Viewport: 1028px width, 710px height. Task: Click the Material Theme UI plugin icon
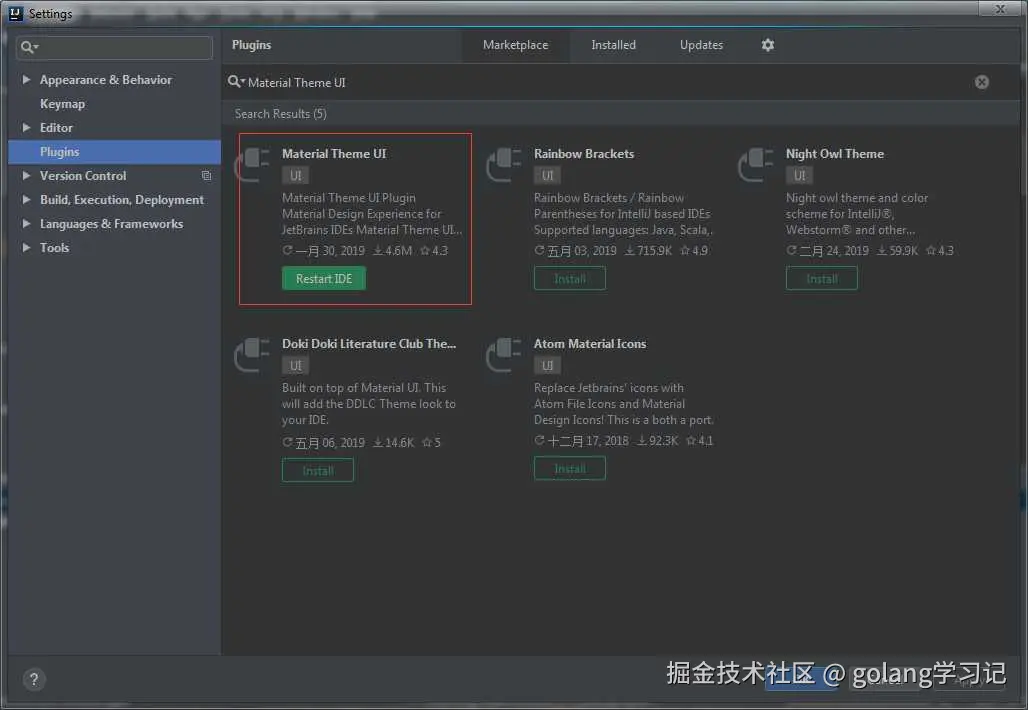(x=252, y=165)
